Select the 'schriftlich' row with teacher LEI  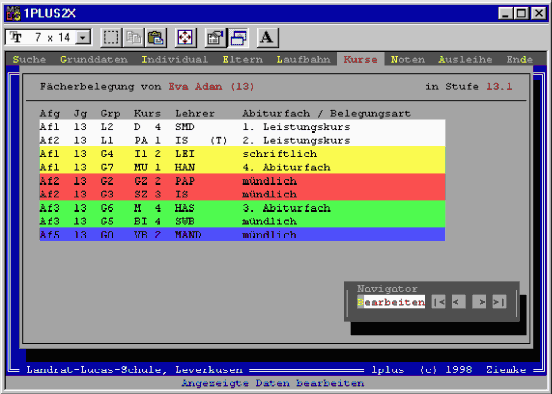coord(242,154)
